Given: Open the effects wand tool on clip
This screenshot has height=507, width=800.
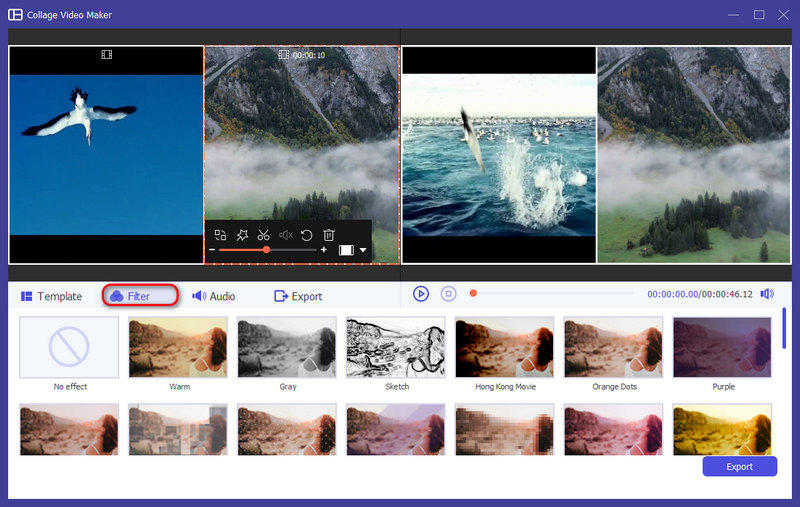Looking at the screenshot, I should click(242, 235).
